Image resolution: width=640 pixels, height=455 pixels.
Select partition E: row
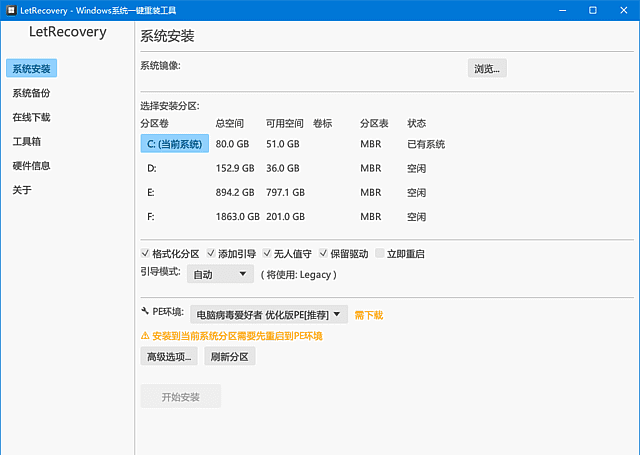click(151, 192)
